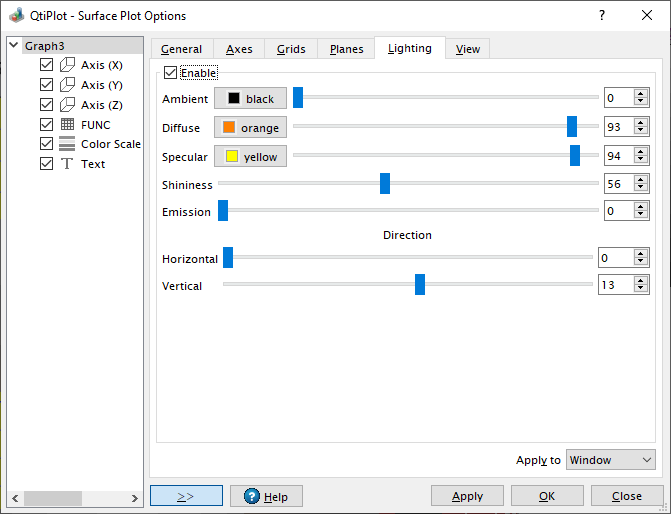Select the Text item's T icon
Screen dimensions: 671x514
pos(67,164)
